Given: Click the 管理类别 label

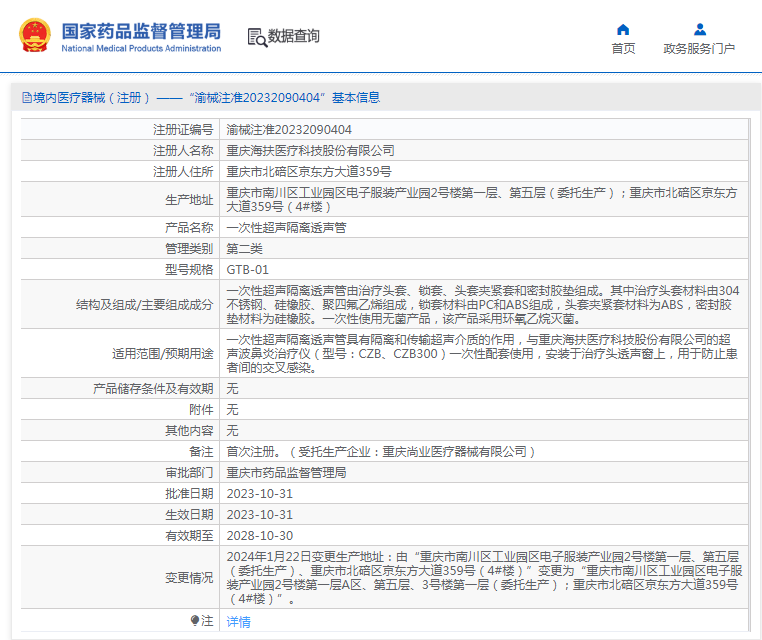Looking at the screenshot, I should tap(189, 248).
